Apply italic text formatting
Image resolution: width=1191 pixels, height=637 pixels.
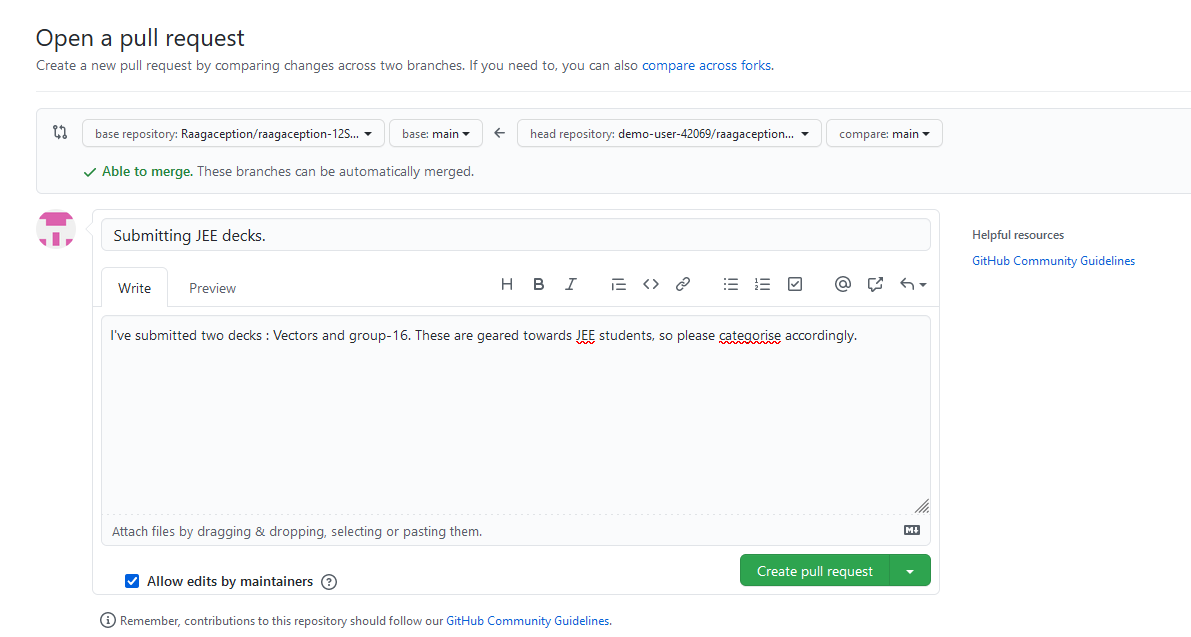click(570, 285)
